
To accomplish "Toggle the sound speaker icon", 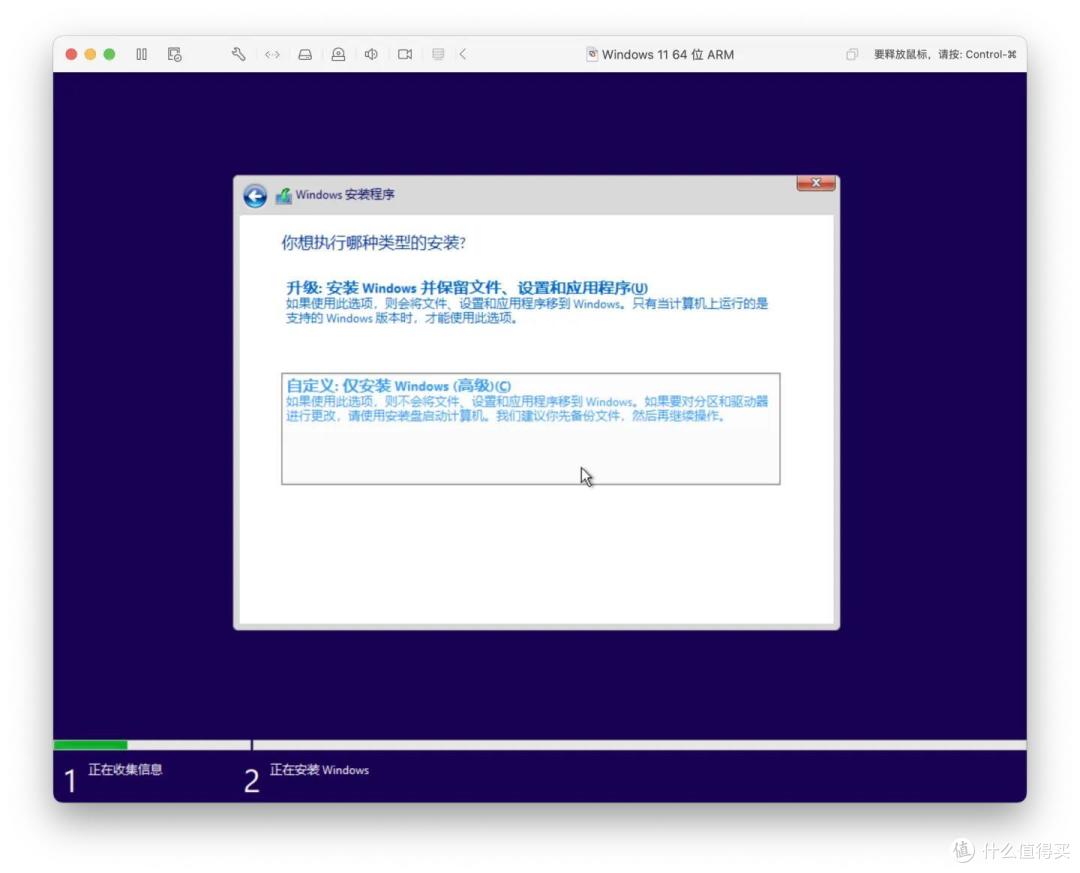I will coord(371,54).
